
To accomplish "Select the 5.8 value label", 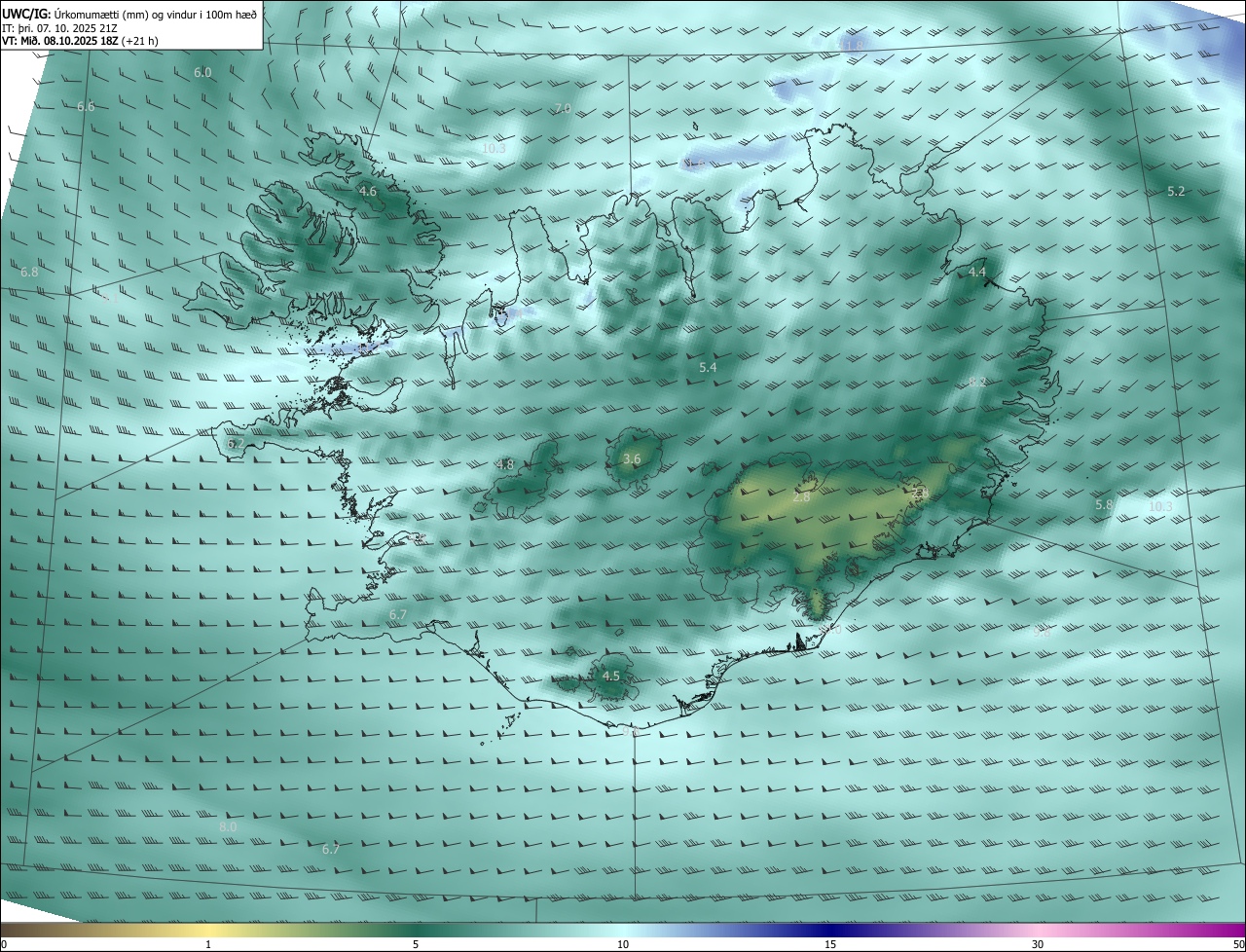I will pyautogui.click(x=1103, y=505).
